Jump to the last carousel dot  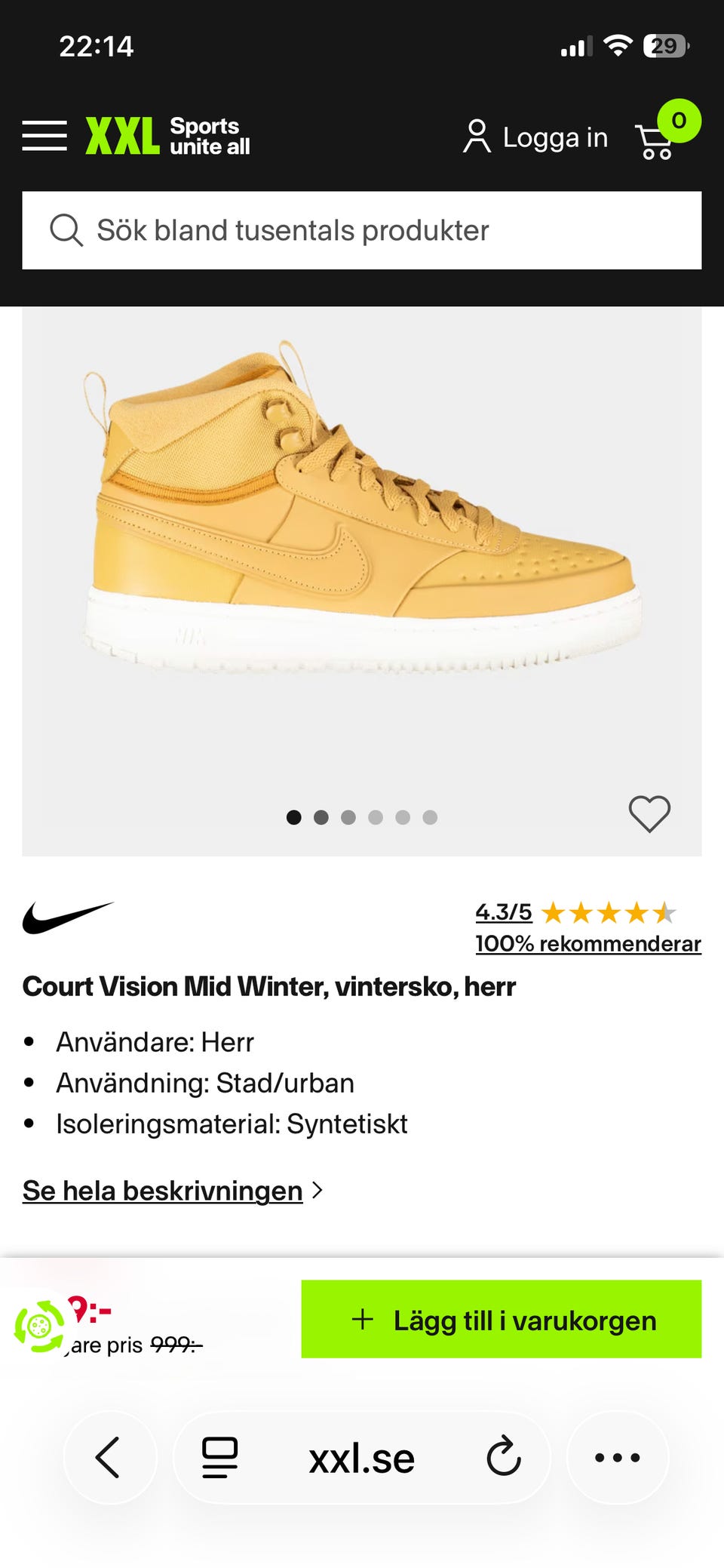coord(430,817)
